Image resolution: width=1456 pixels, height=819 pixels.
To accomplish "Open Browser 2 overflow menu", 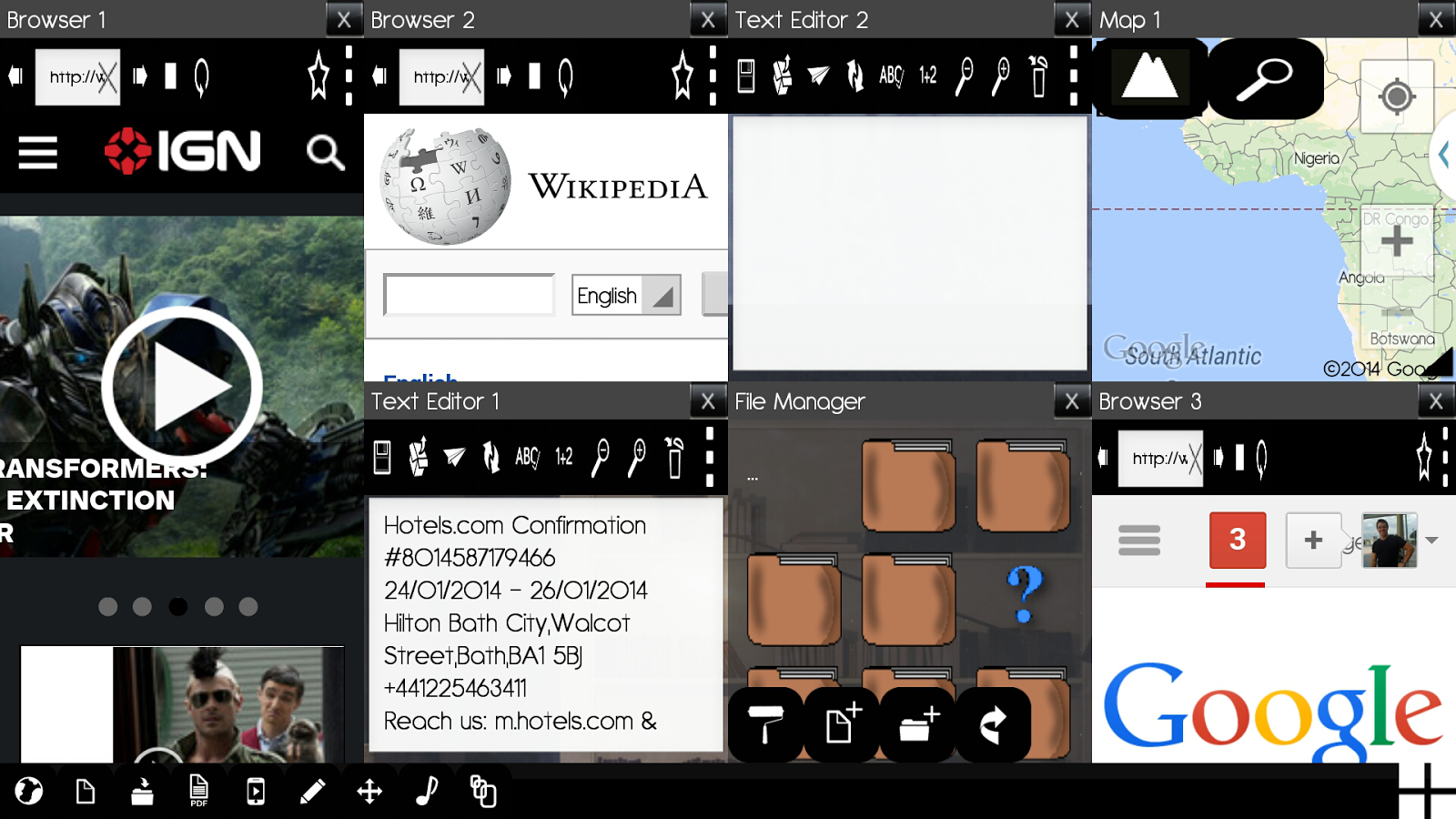I will tap(713, 76).
